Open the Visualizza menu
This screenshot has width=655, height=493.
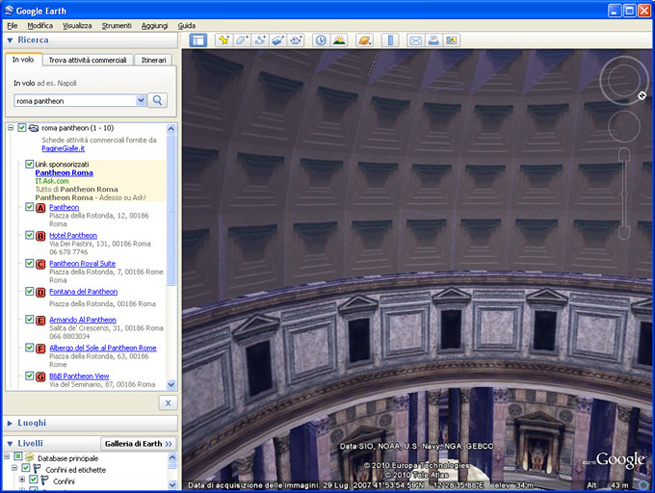click(77, 26)
